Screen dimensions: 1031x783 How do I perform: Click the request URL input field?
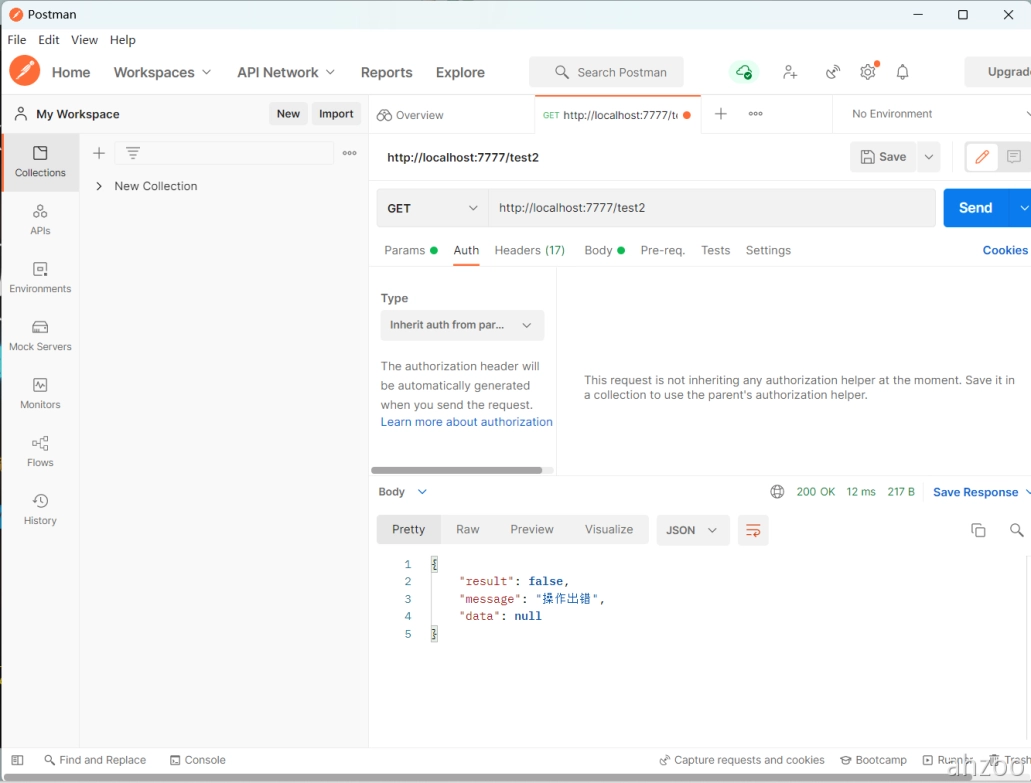coord(710,208)
